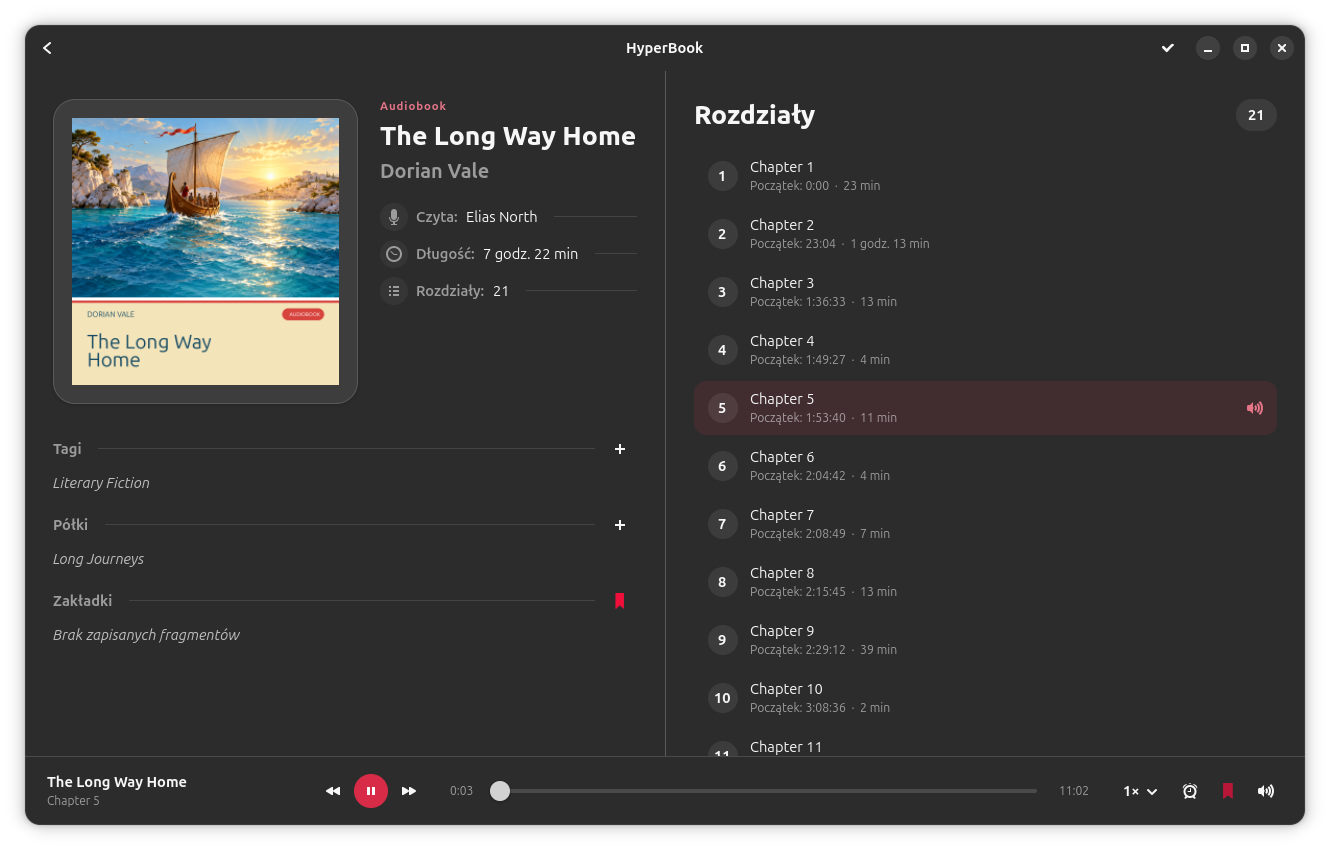The width and height of the screenshot is (1330, 850).
Task: Click author name Dorian Vale
Action: (434, 171)
